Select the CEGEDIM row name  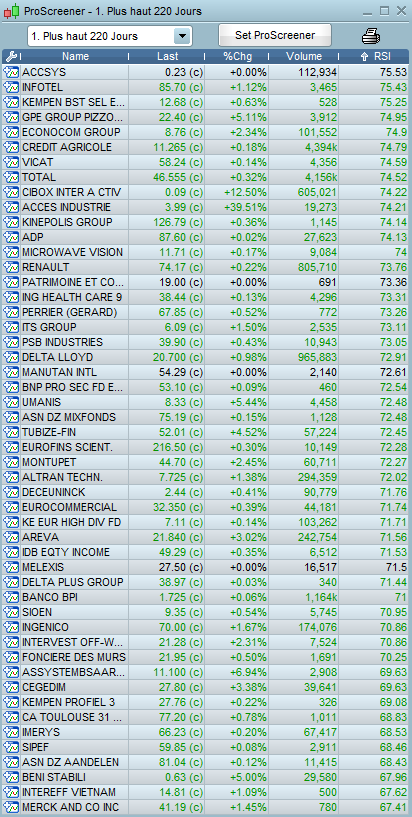coord(44,687)
